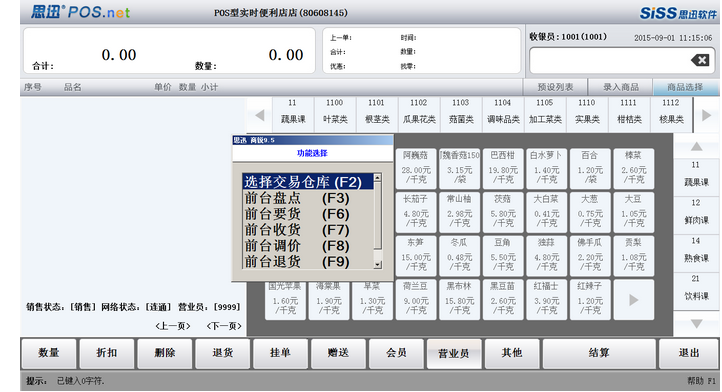Open the 录入商品 tab

(621, 87)
